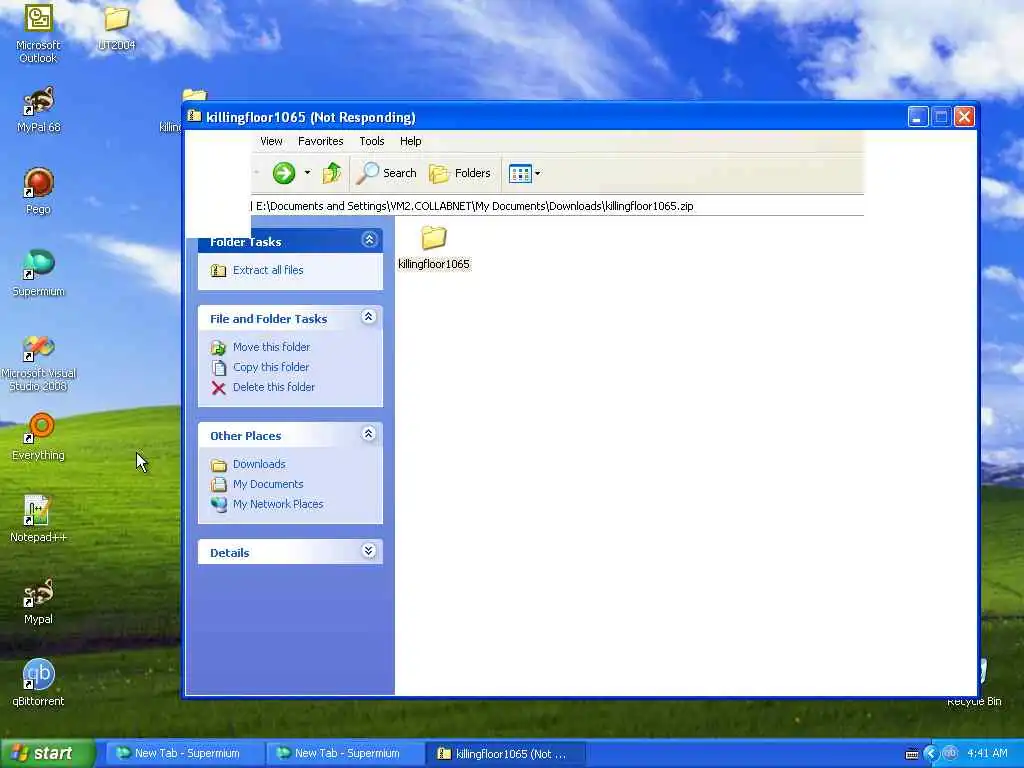Select the Microsoft Outlook desktop icon
Image resolution: width=1024 pixels, height=768 pixels.
click(x=38, y=33)
